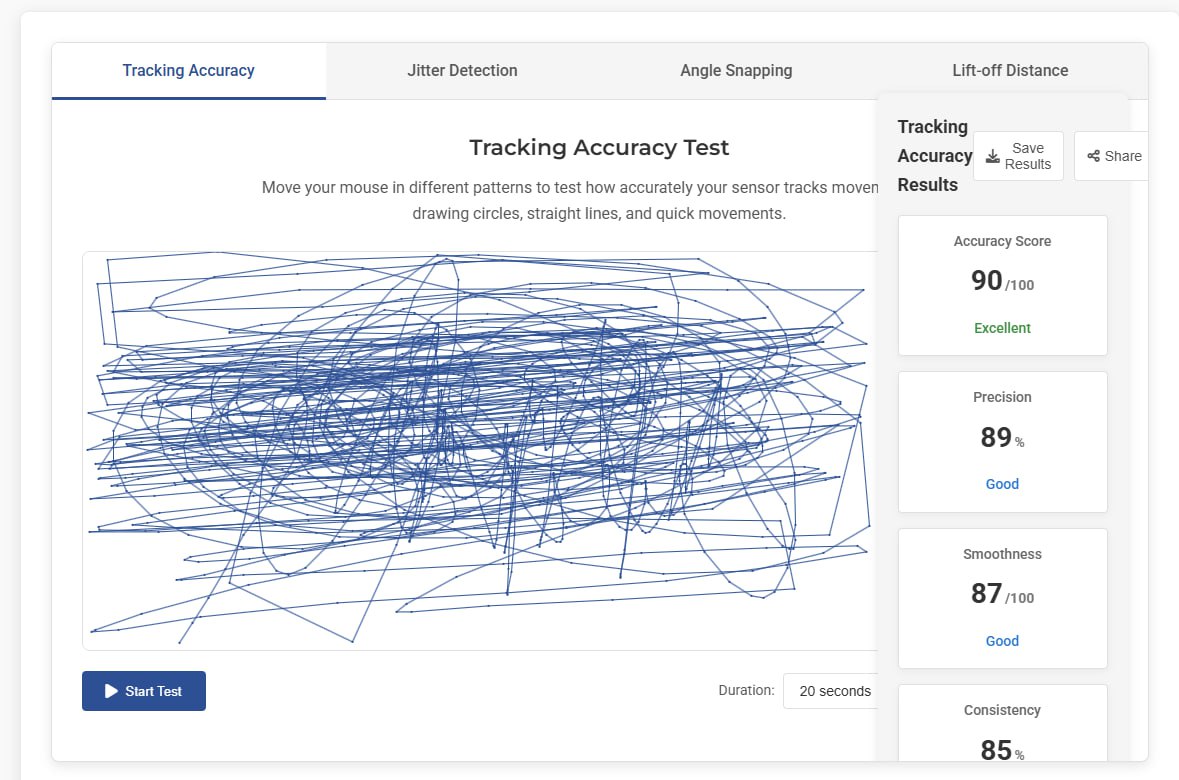The width and height of the screenshot is (1179, 780).
Task: Click the Duration label text
Action: (x=746, y=690)
